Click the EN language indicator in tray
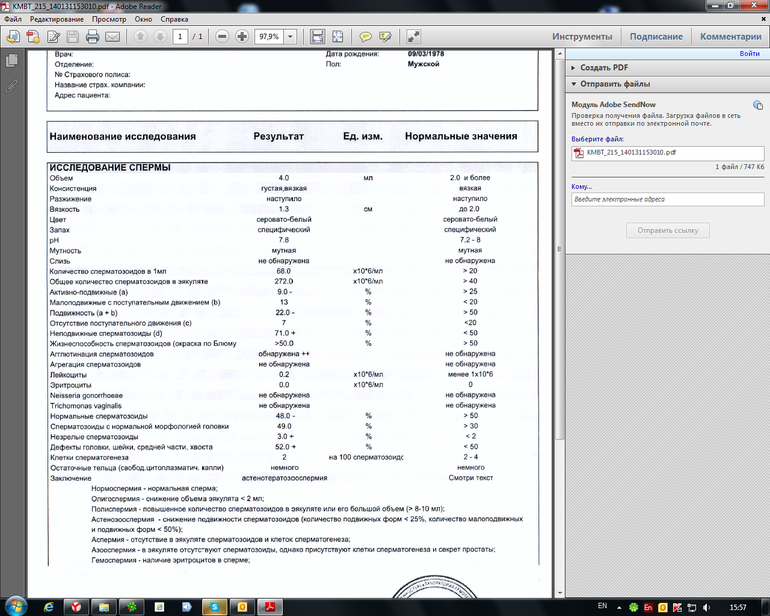This screenshot has width=770, height=616. click(x=602, y=606)
